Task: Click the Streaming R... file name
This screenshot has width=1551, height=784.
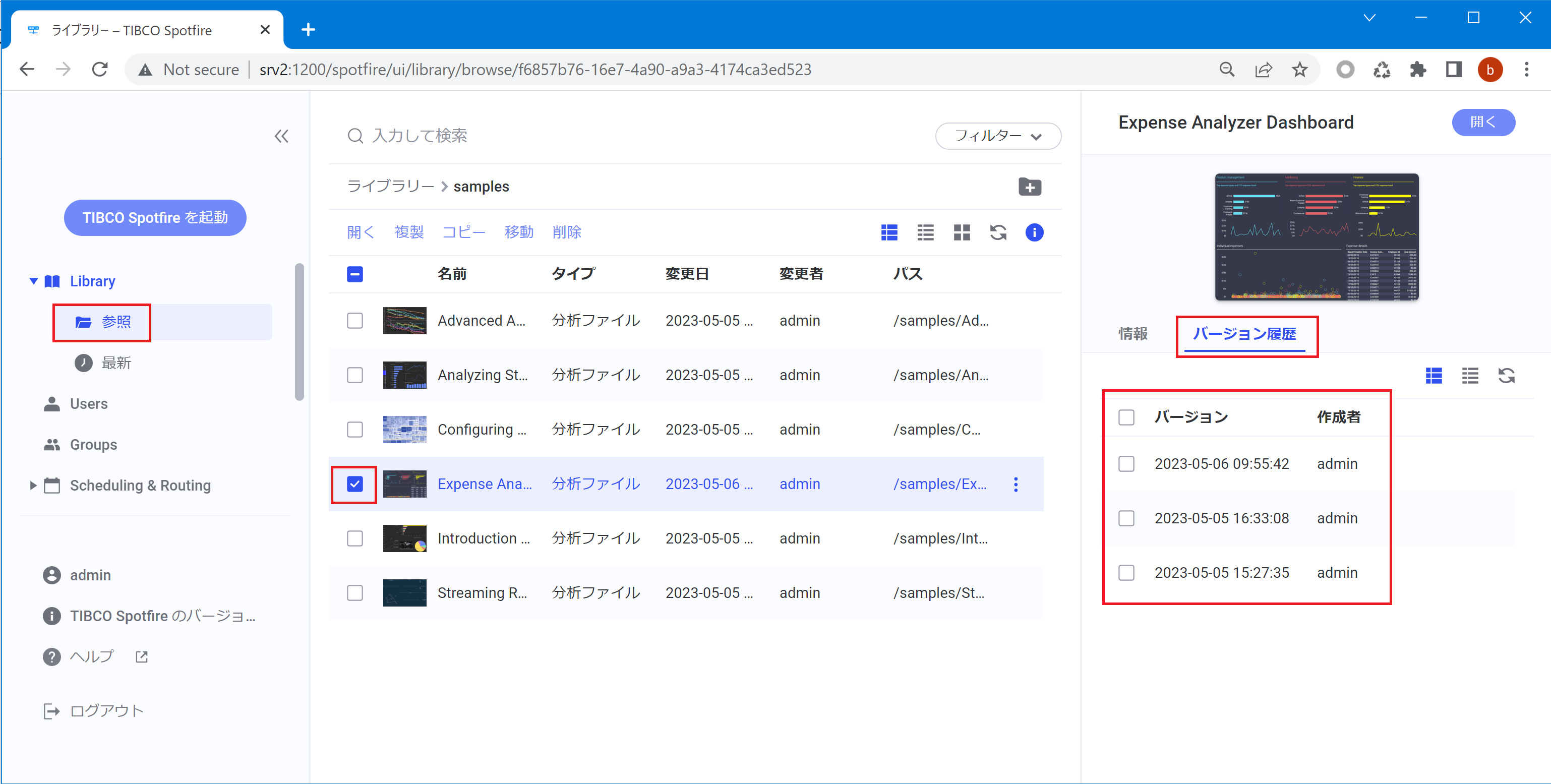Action: (x=482, y=593)
